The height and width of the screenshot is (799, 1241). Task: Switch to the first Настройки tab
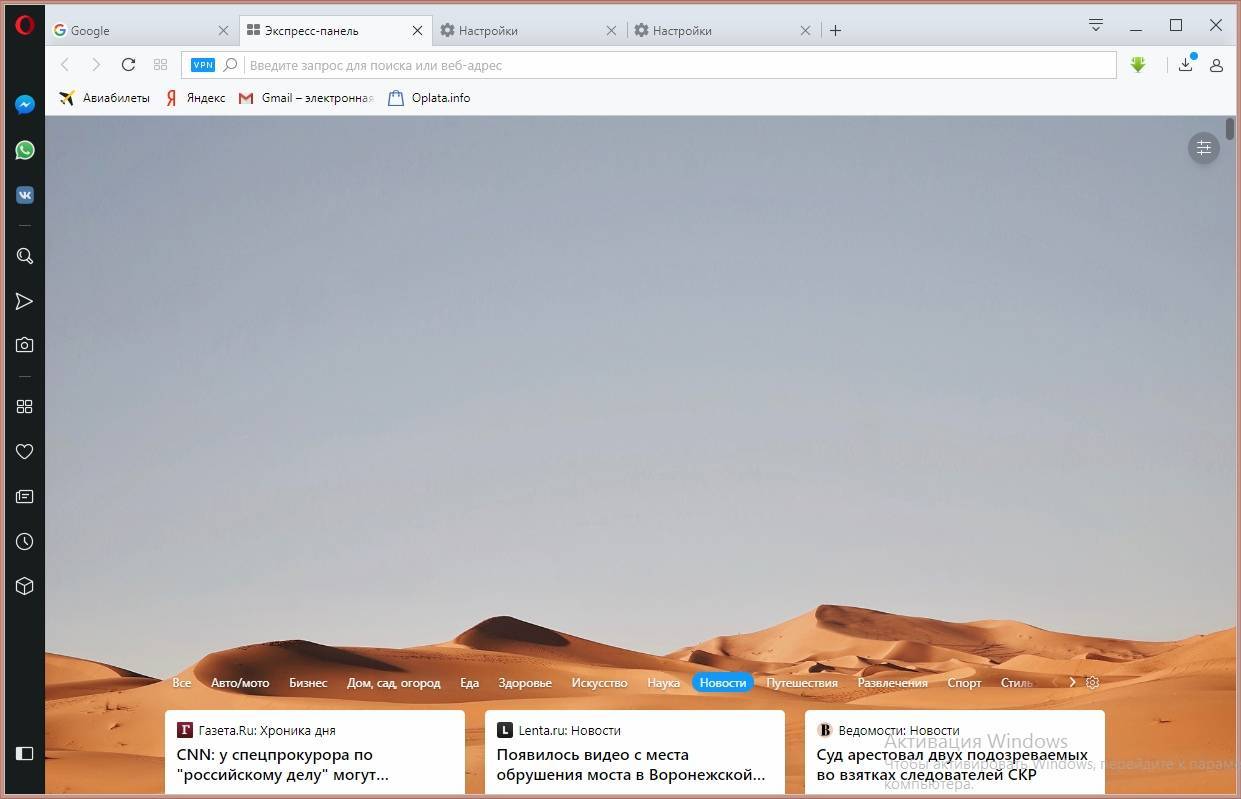530,31
